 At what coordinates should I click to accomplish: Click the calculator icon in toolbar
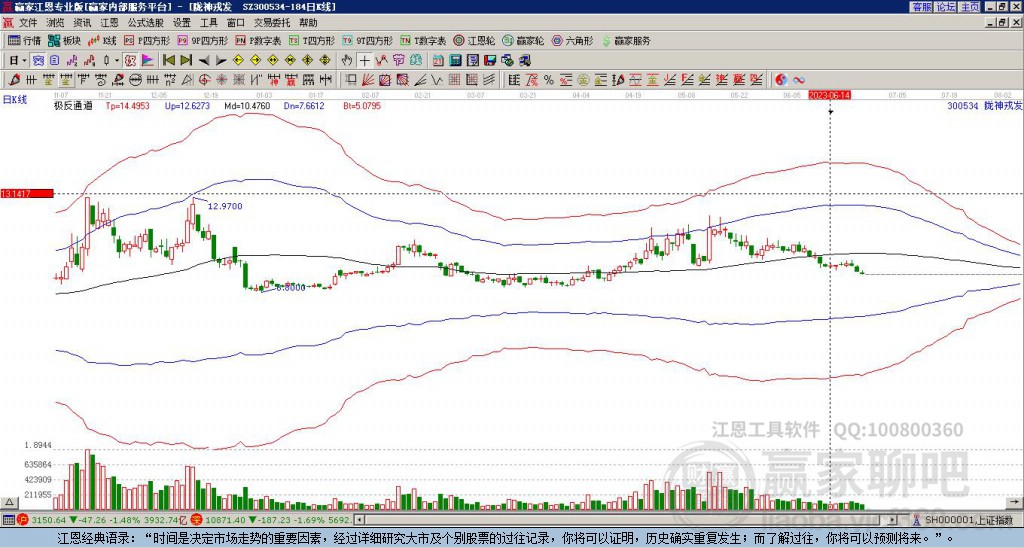tap(455, 60)
